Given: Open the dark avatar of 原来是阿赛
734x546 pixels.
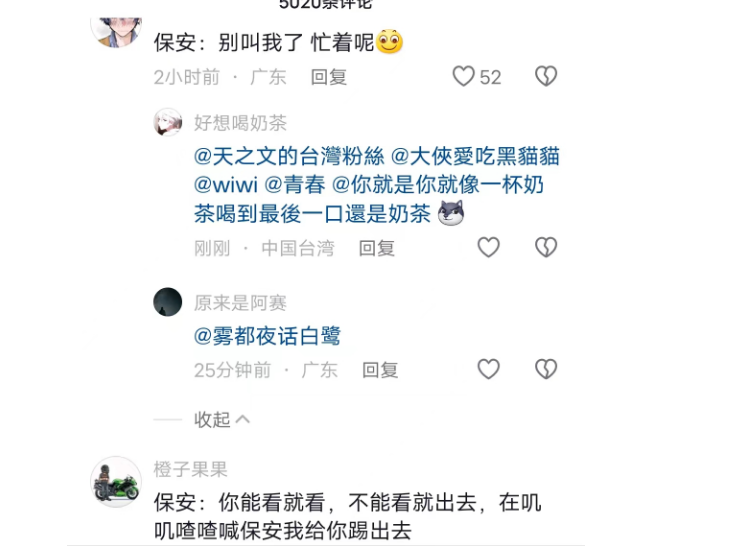Looking at the screenshot, I should click(x=168, y=302).
